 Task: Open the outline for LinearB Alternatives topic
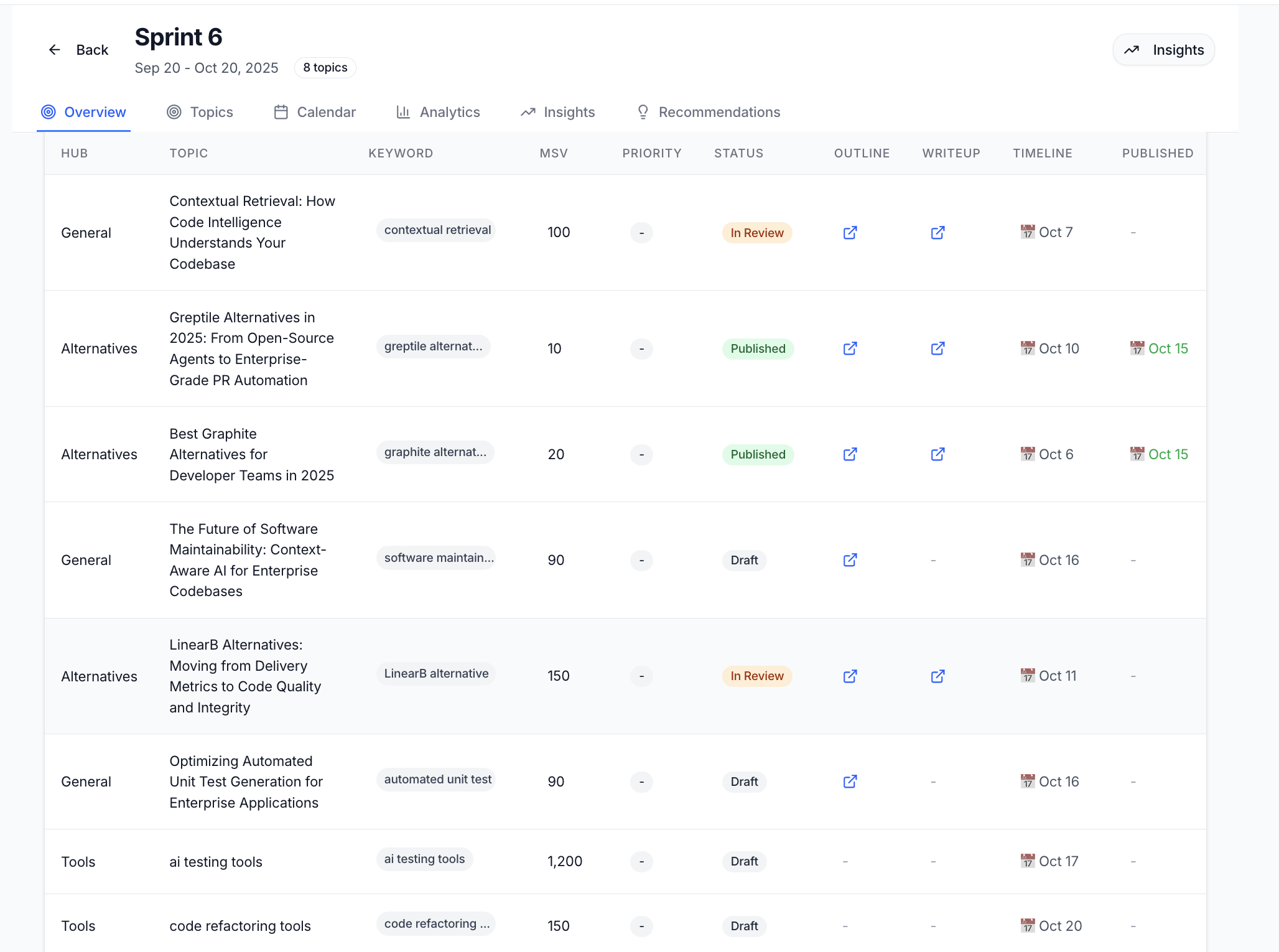850,676
